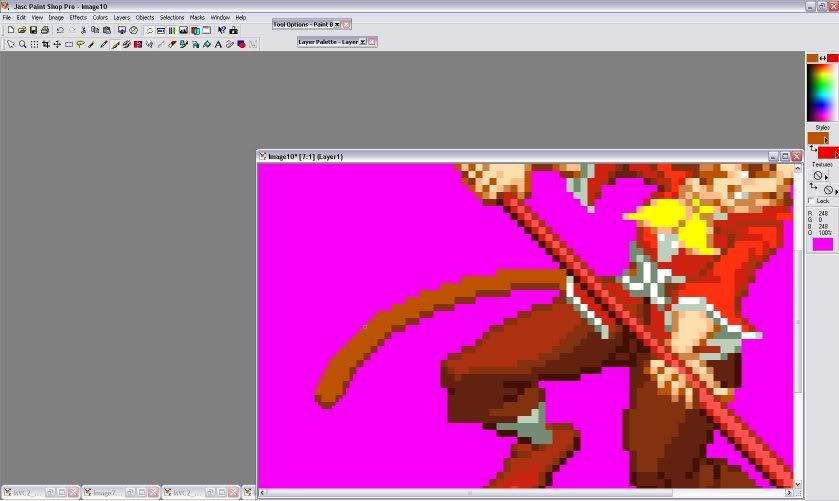Screen dimensions: 839x501
Task: Click the Cut scissors icon
Action: [83, 30]
